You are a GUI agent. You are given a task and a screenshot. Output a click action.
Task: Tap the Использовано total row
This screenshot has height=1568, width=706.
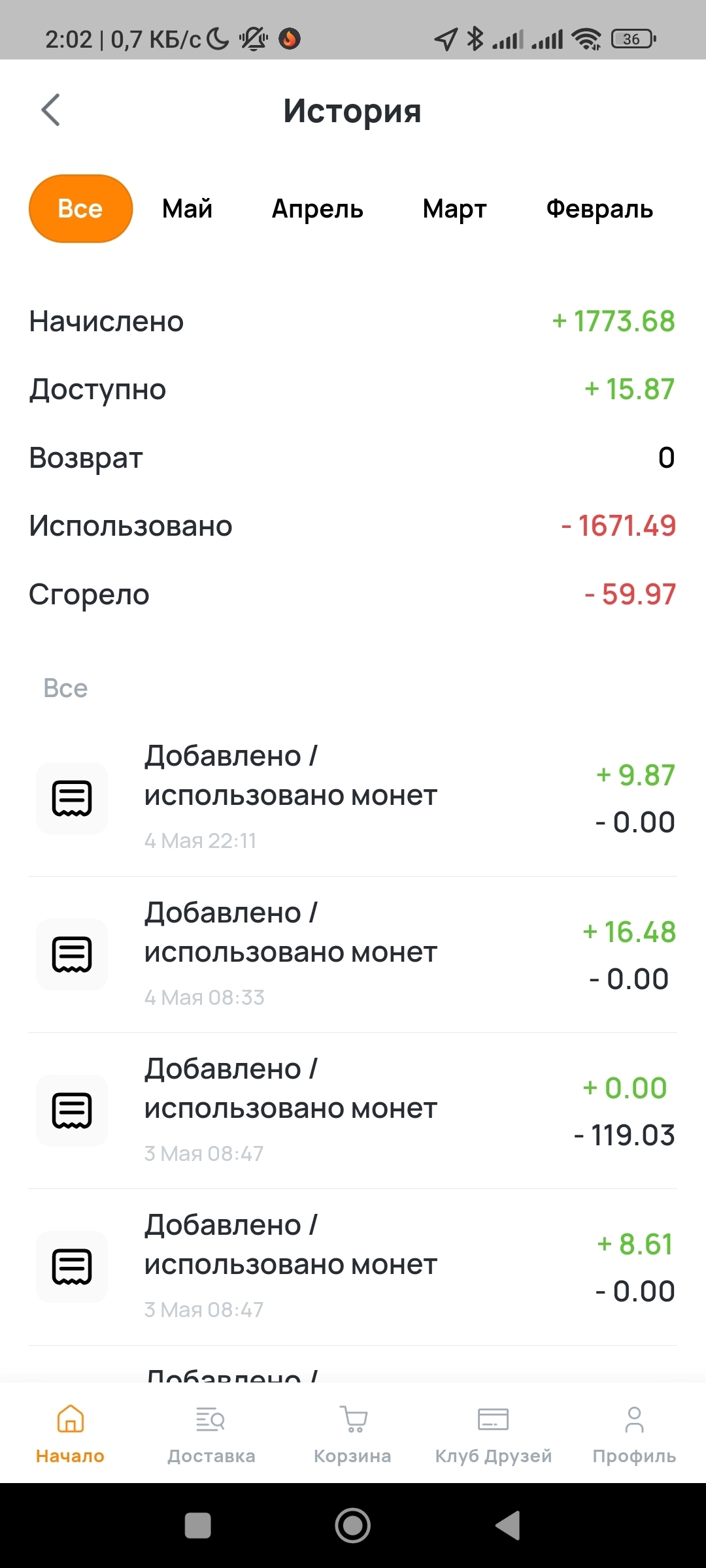tap(353, 526)
